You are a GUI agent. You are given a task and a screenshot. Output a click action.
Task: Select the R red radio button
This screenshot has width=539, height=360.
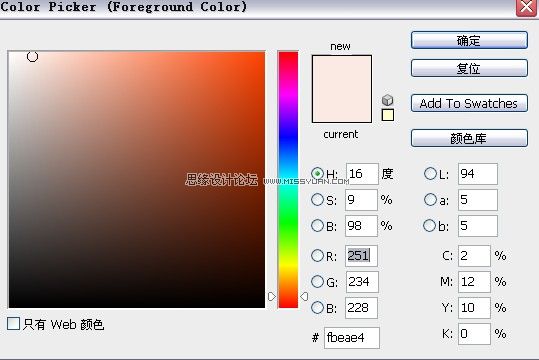[317, 255]
